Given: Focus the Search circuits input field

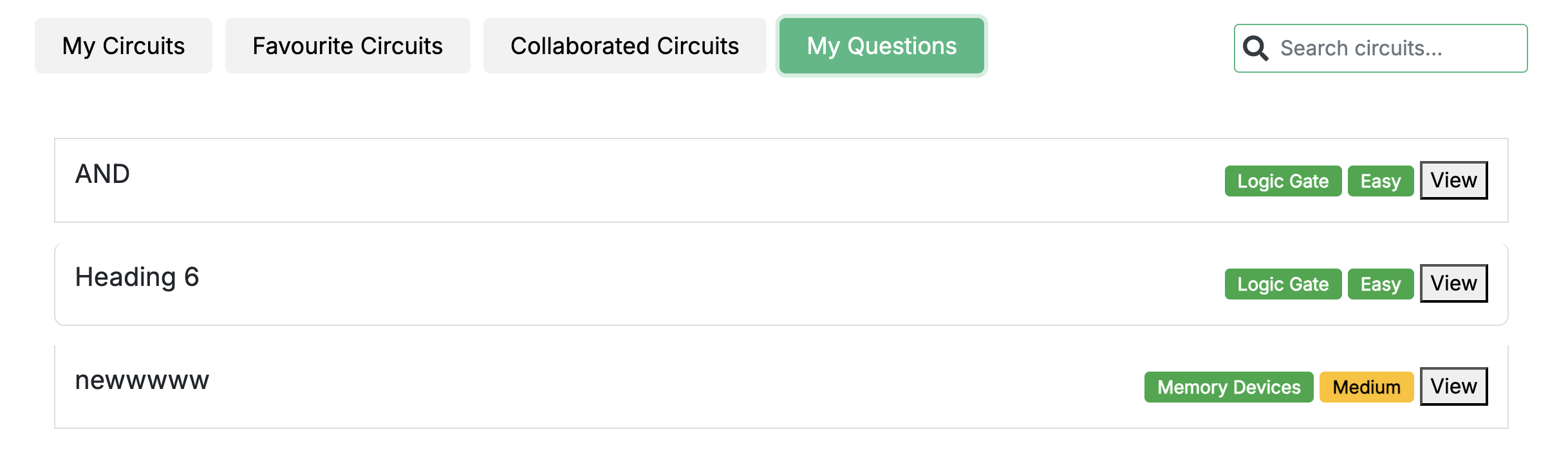Looking at the screenshot, I should click(x=1397, y=48).
